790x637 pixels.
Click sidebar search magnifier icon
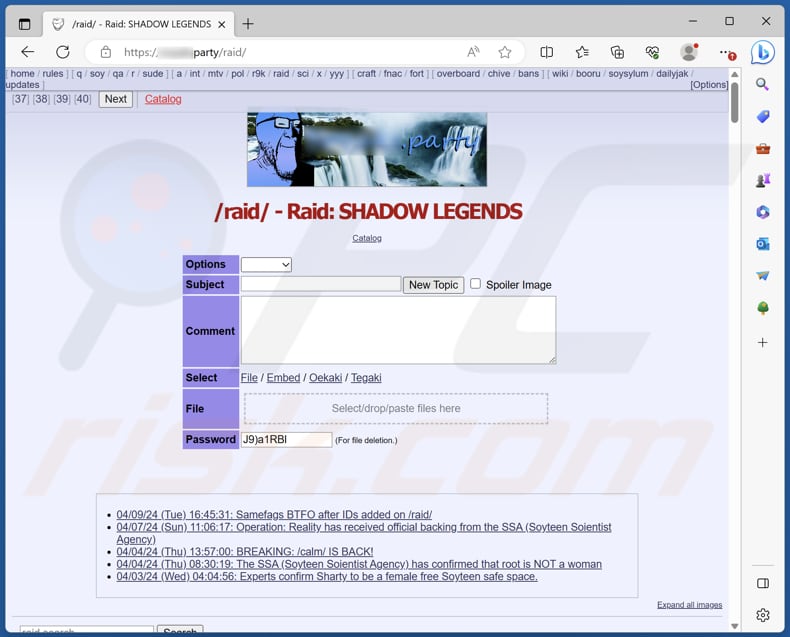click(x=763, y=85)
